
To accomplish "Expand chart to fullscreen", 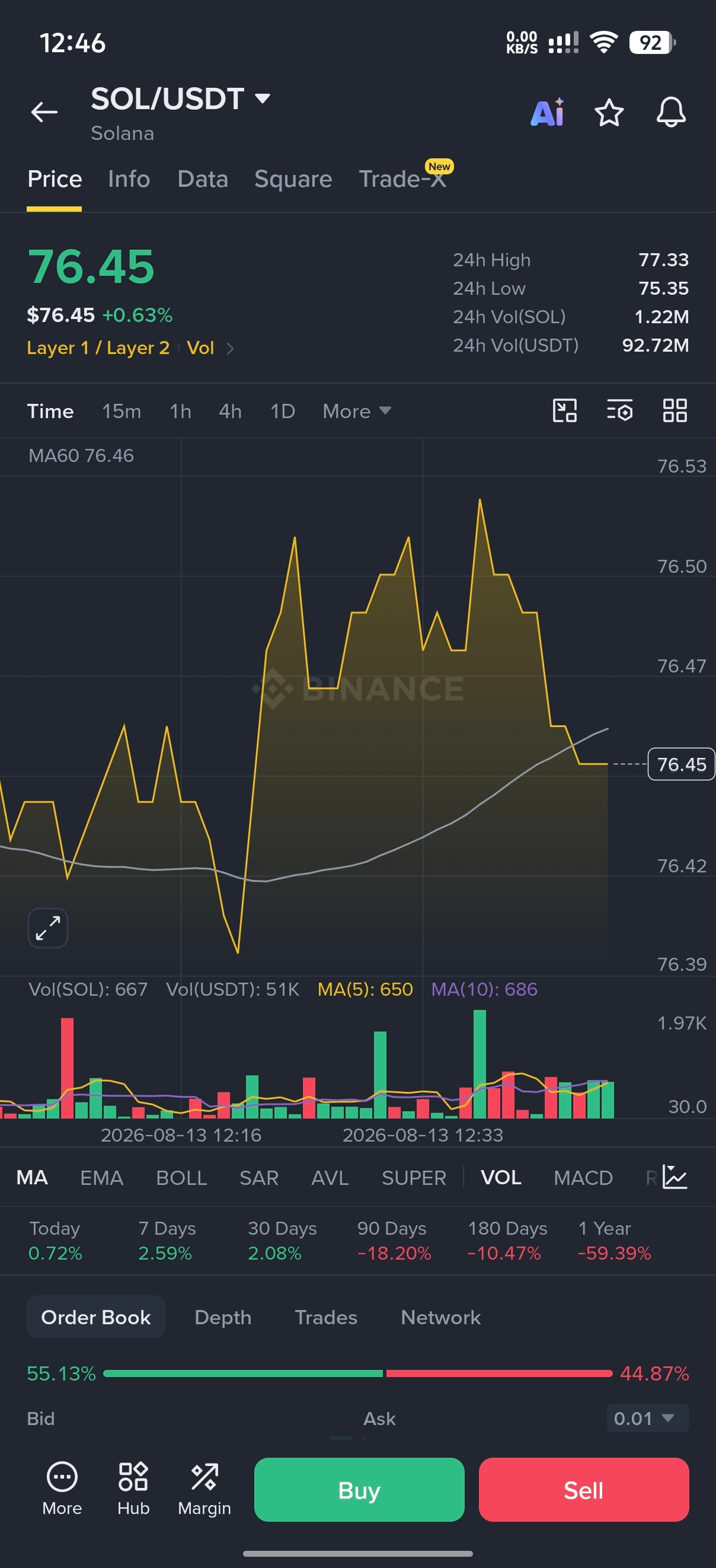I will click(48, 928).
